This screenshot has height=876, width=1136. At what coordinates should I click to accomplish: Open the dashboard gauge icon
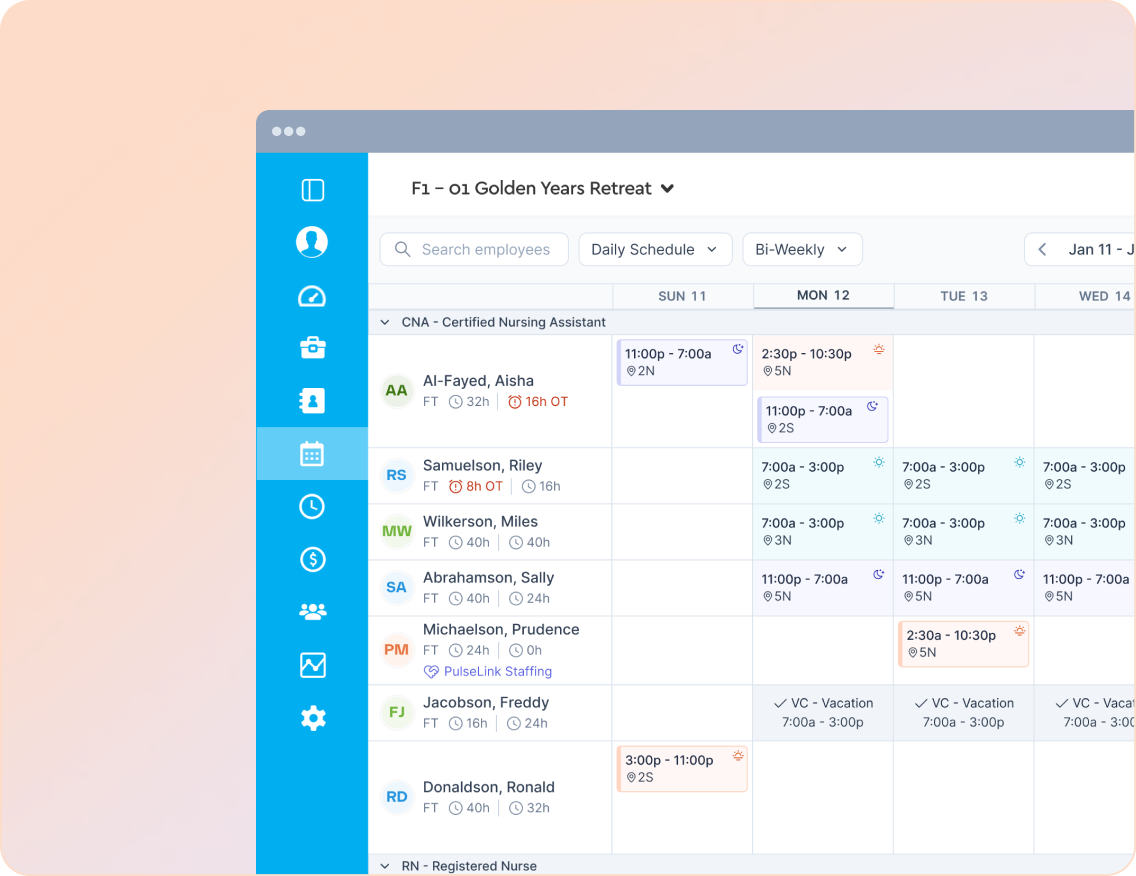pos(312,296)
